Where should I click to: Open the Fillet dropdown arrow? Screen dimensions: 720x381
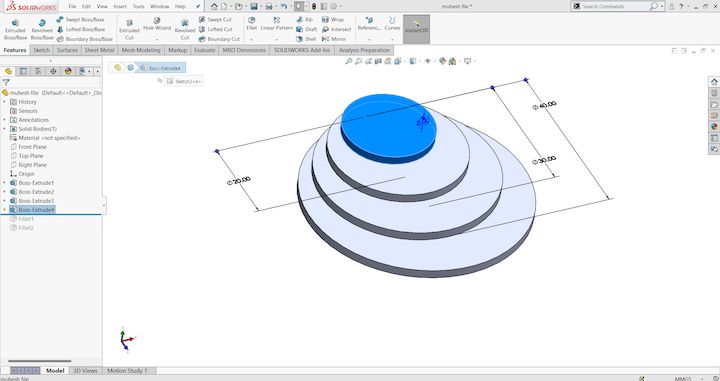[x=252, y=39]
